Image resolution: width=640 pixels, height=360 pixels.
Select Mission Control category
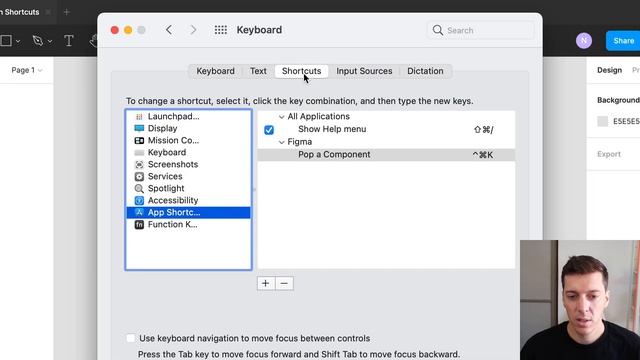(x=188, y=140)
